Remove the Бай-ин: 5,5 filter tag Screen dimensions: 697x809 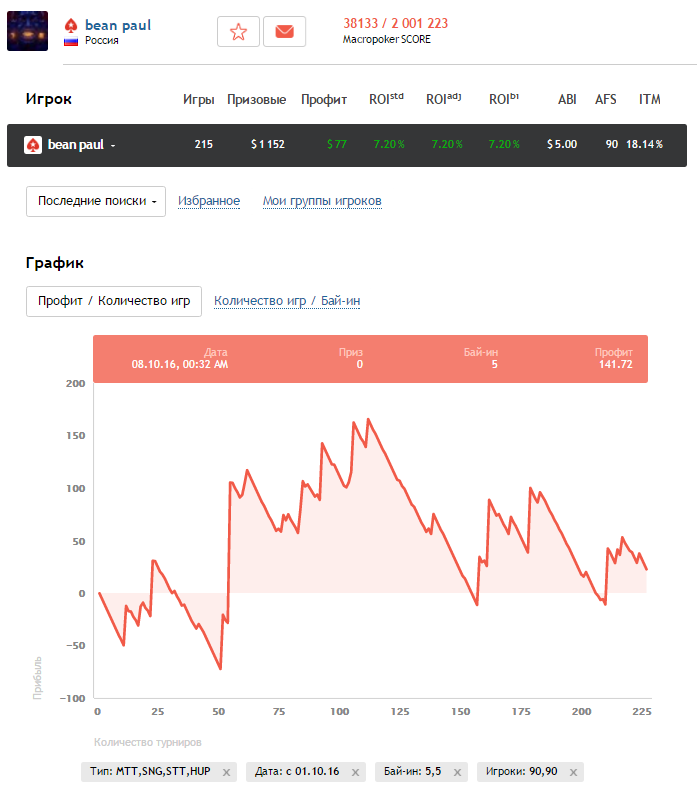click(x=455, y=772)
